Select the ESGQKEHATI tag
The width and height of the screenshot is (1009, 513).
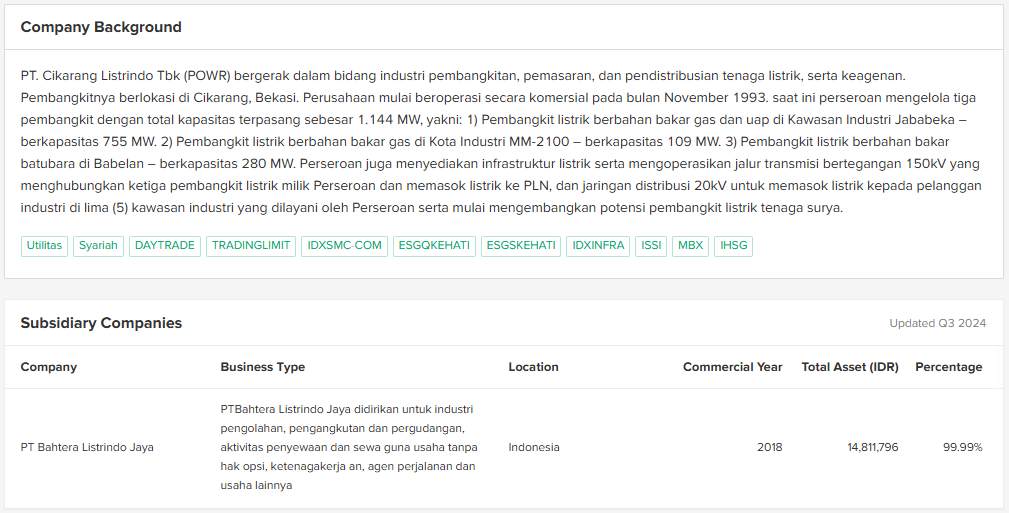coord(434,246)
